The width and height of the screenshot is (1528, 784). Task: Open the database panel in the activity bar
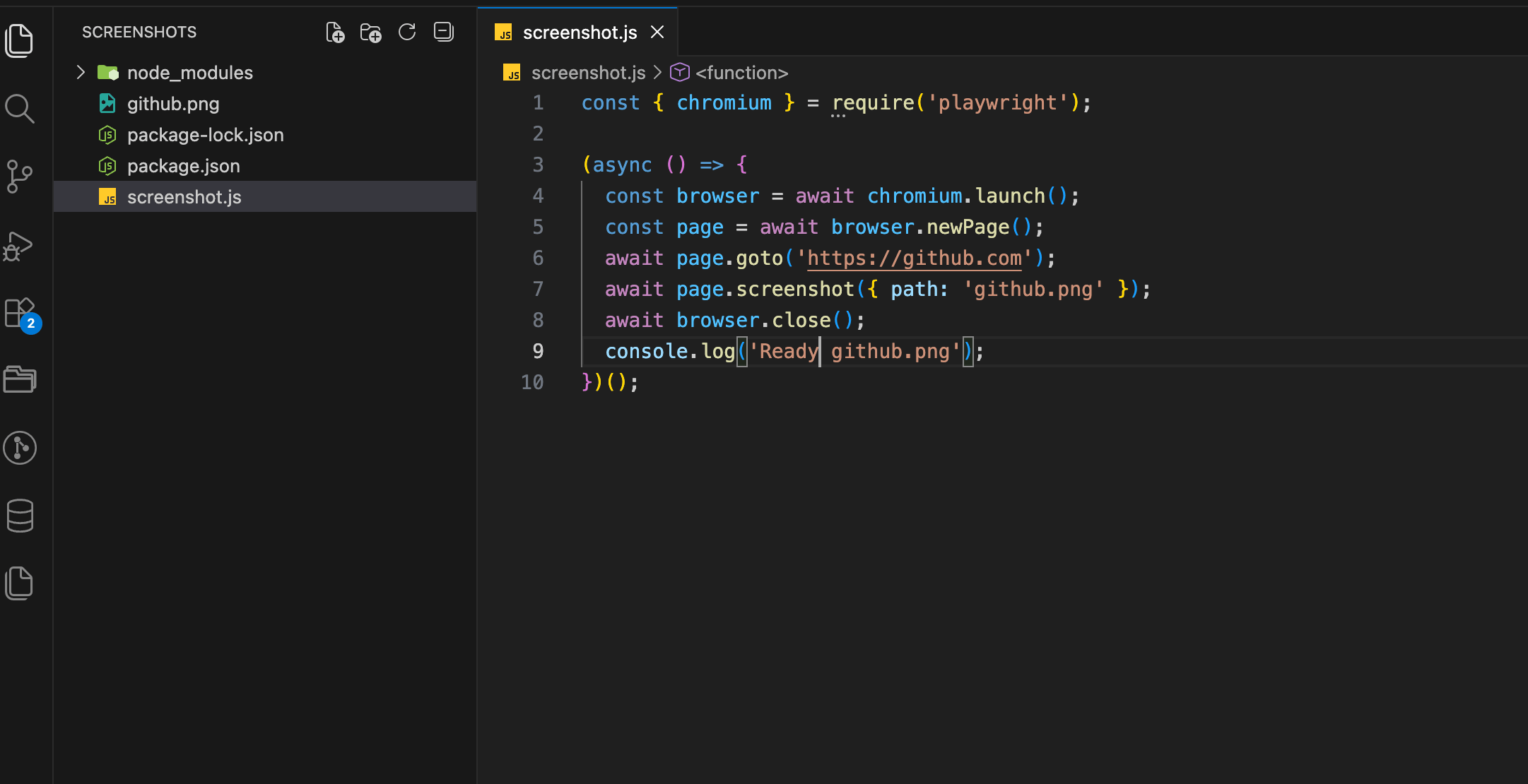coord(20,516)
